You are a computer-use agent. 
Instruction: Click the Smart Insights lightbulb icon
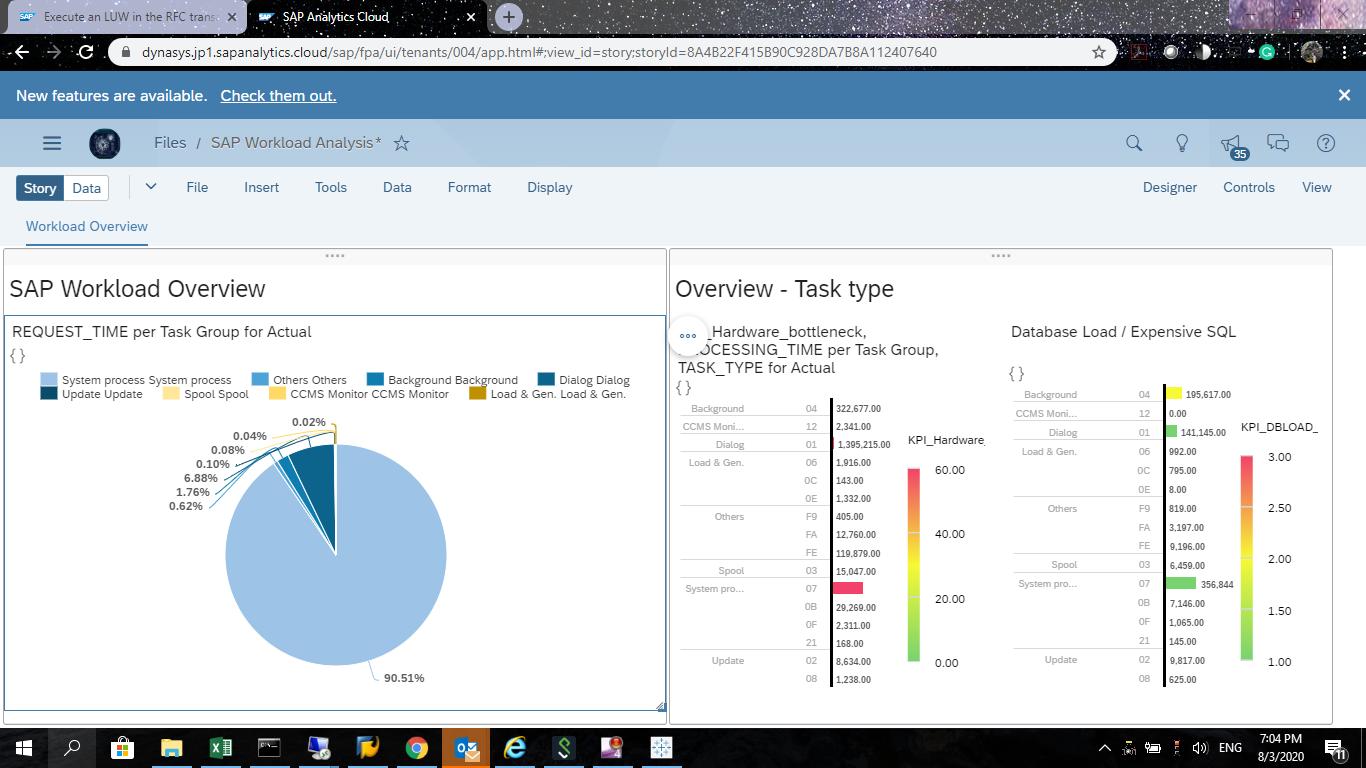[x=1181, y=143]
